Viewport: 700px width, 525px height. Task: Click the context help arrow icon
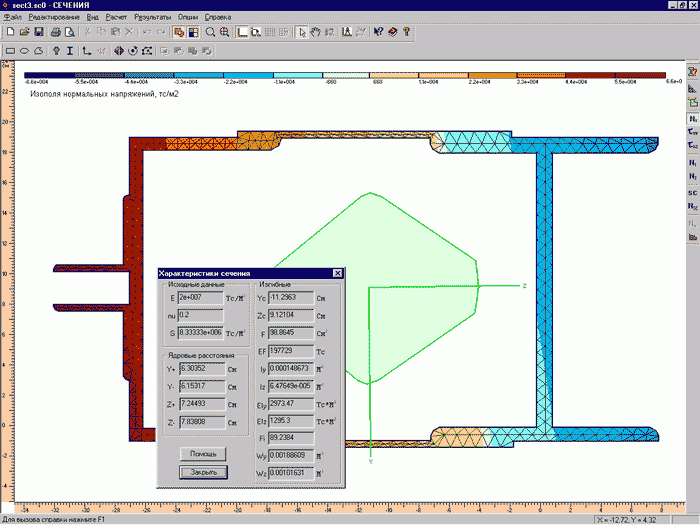pyautogui.click(x=377, y=32)
